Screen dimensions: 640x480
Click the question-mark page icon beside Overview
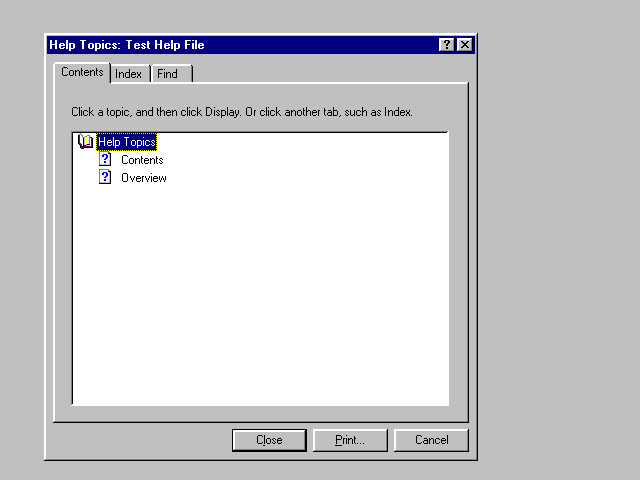[x=105, y=178]
